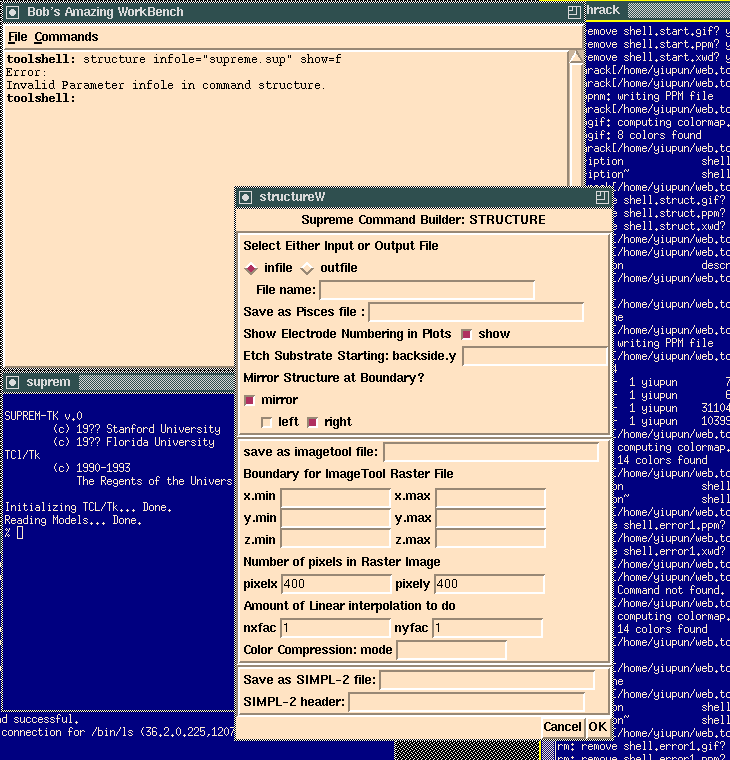Click the Save as SIMPL-2 file field

pos(486,680)
